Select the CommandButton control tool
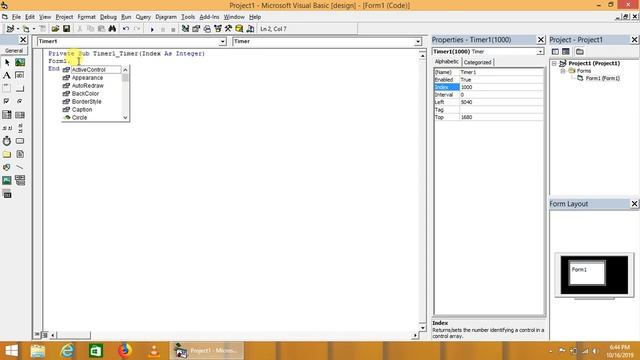Image resolution: width=640 pixels, height=360 pixels. (20, 89)
